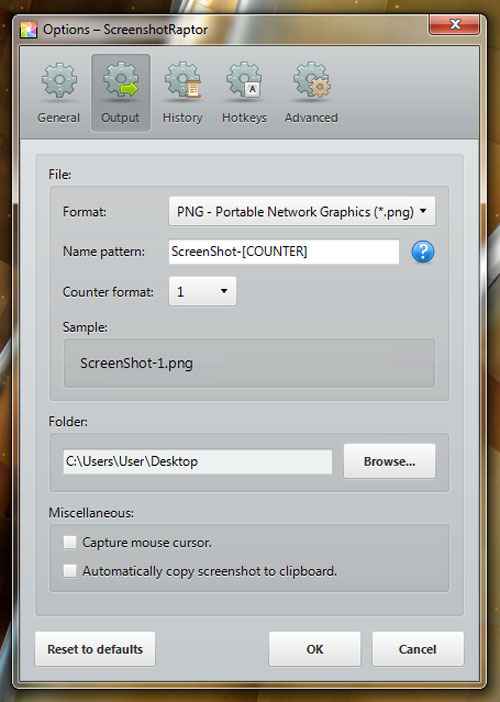Viewport: 500px width, 702px height.
Task: Click the ScreenShot-1.png sample text
Action: [137, 363]
